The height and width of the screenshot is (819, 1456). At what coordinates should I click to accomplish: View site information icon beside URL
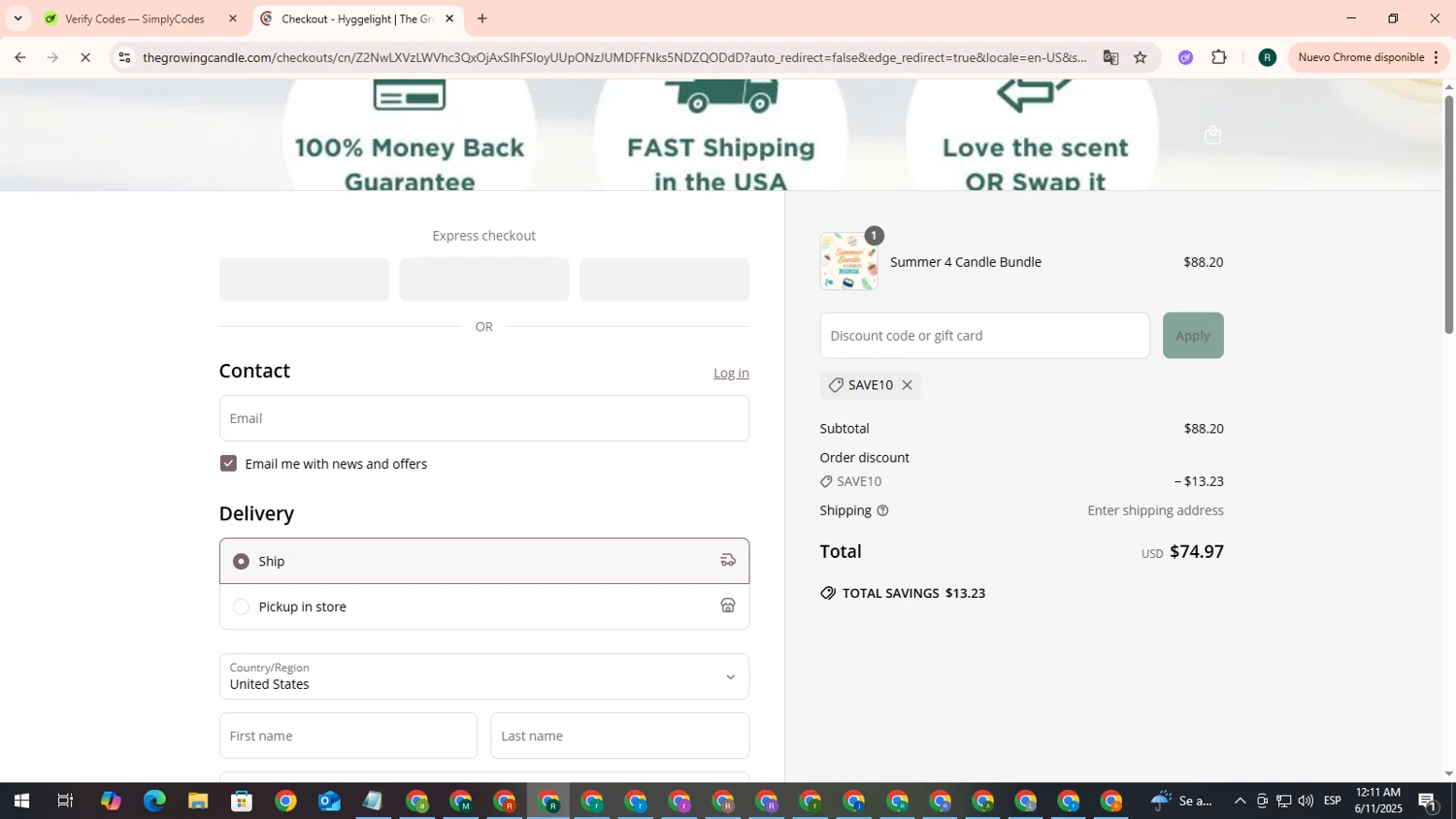coord(124,57)
